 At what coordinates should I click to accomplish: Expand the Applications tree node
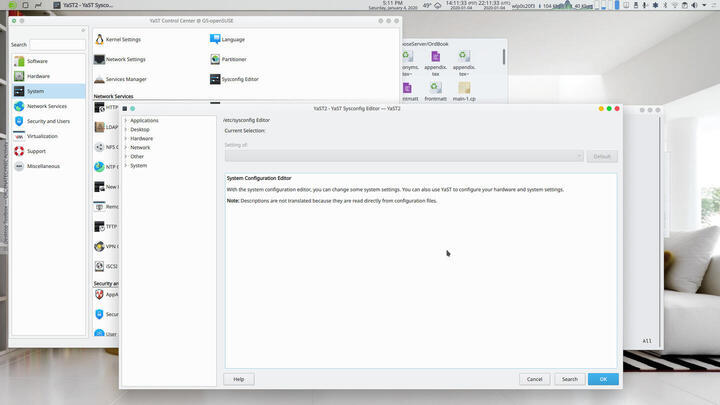coord(126,120)
